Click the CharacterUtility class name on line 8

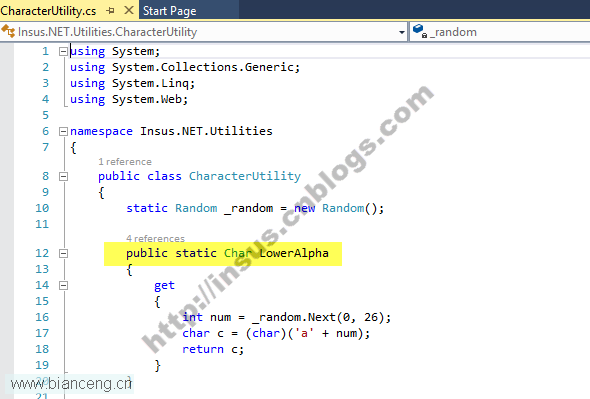pyautogui.click(x=245, y=176)
